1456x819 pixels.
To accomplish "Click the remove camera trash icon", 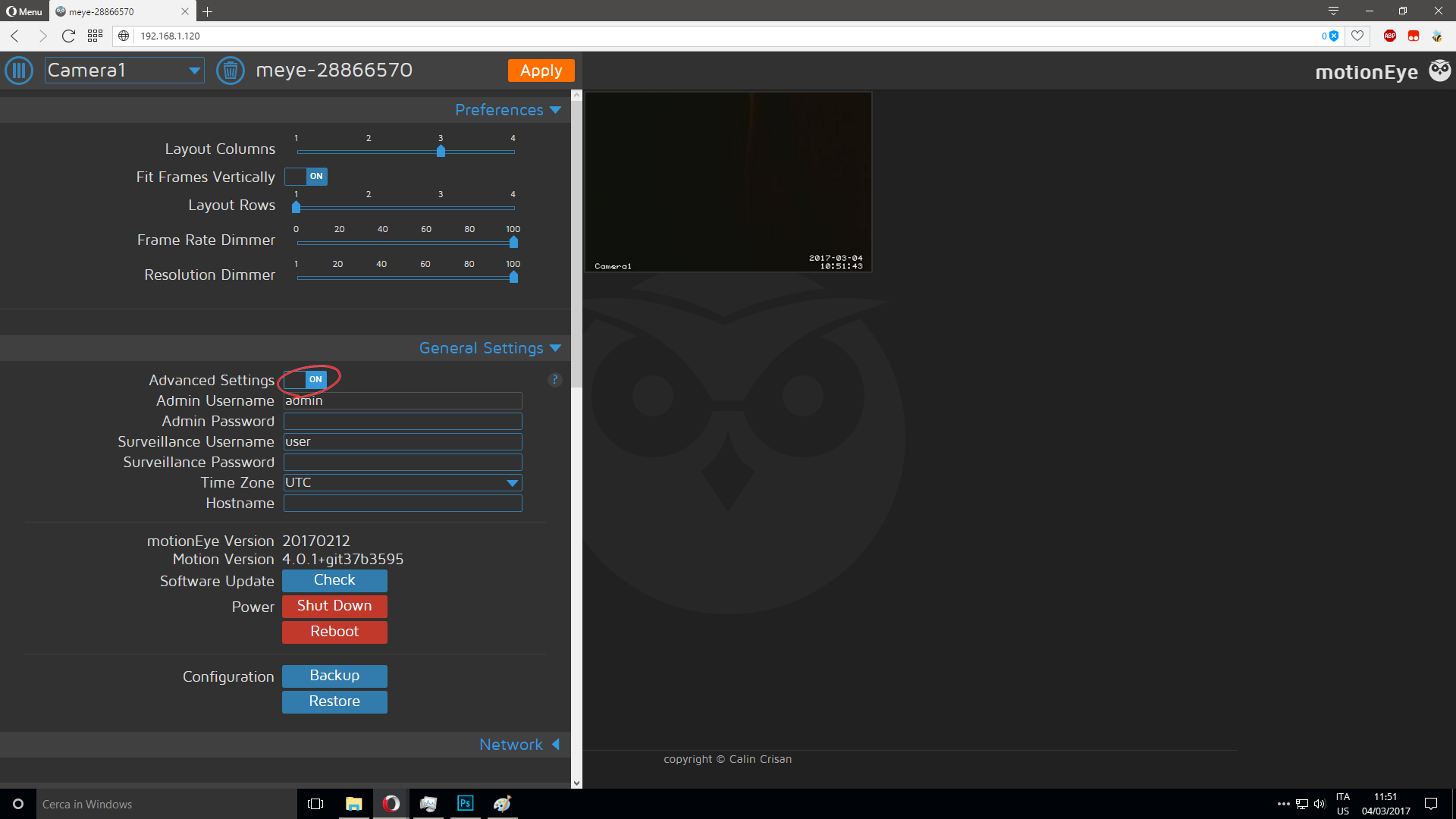I will coord(231,71).
